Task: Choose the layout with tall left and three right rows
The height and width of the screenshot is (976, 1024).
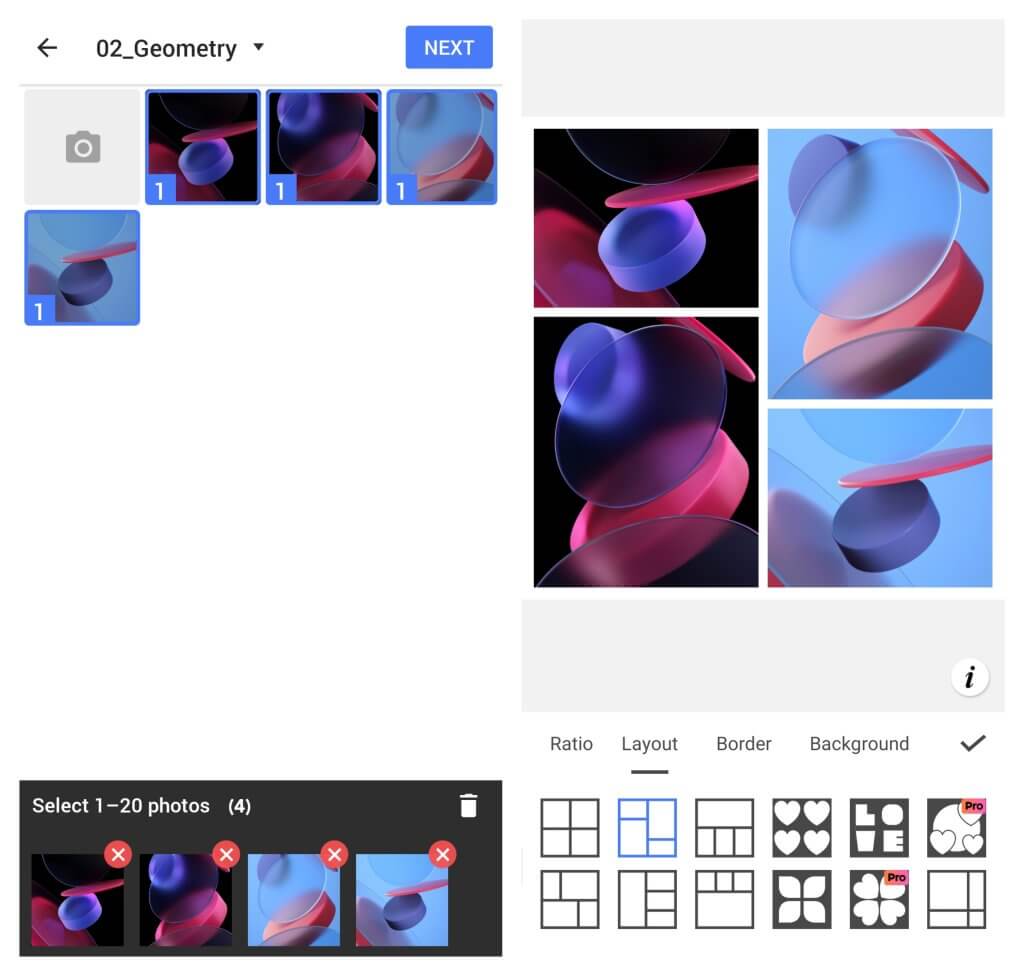Action: pyautogui.click(x=647, y=900)
